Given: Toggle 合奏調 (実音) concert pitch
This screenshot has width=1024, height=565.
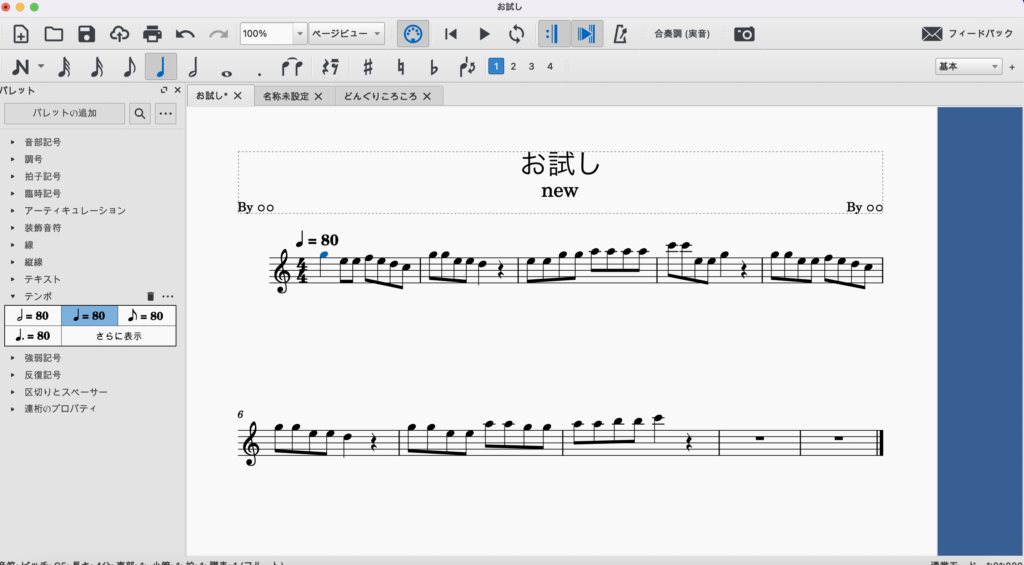Looking at the screenshot, I should click(682, 34).
